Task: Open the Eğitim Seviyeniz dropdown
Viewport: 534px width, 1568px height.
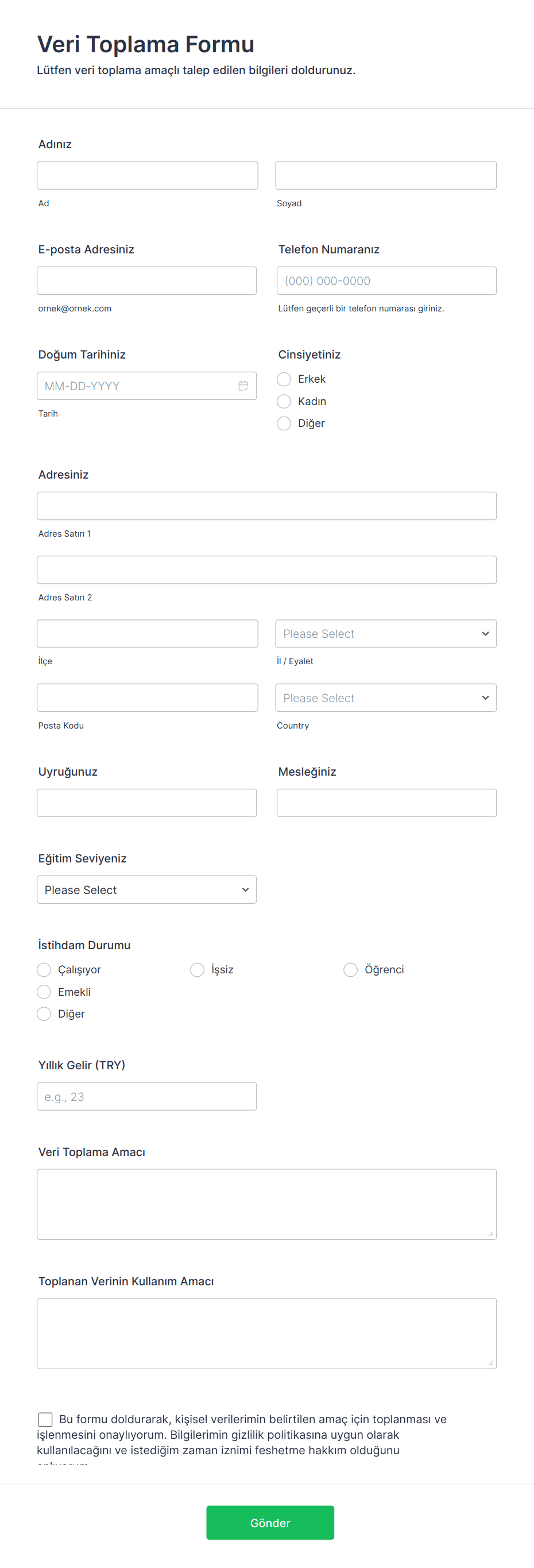Action: [x=146, y=889]
